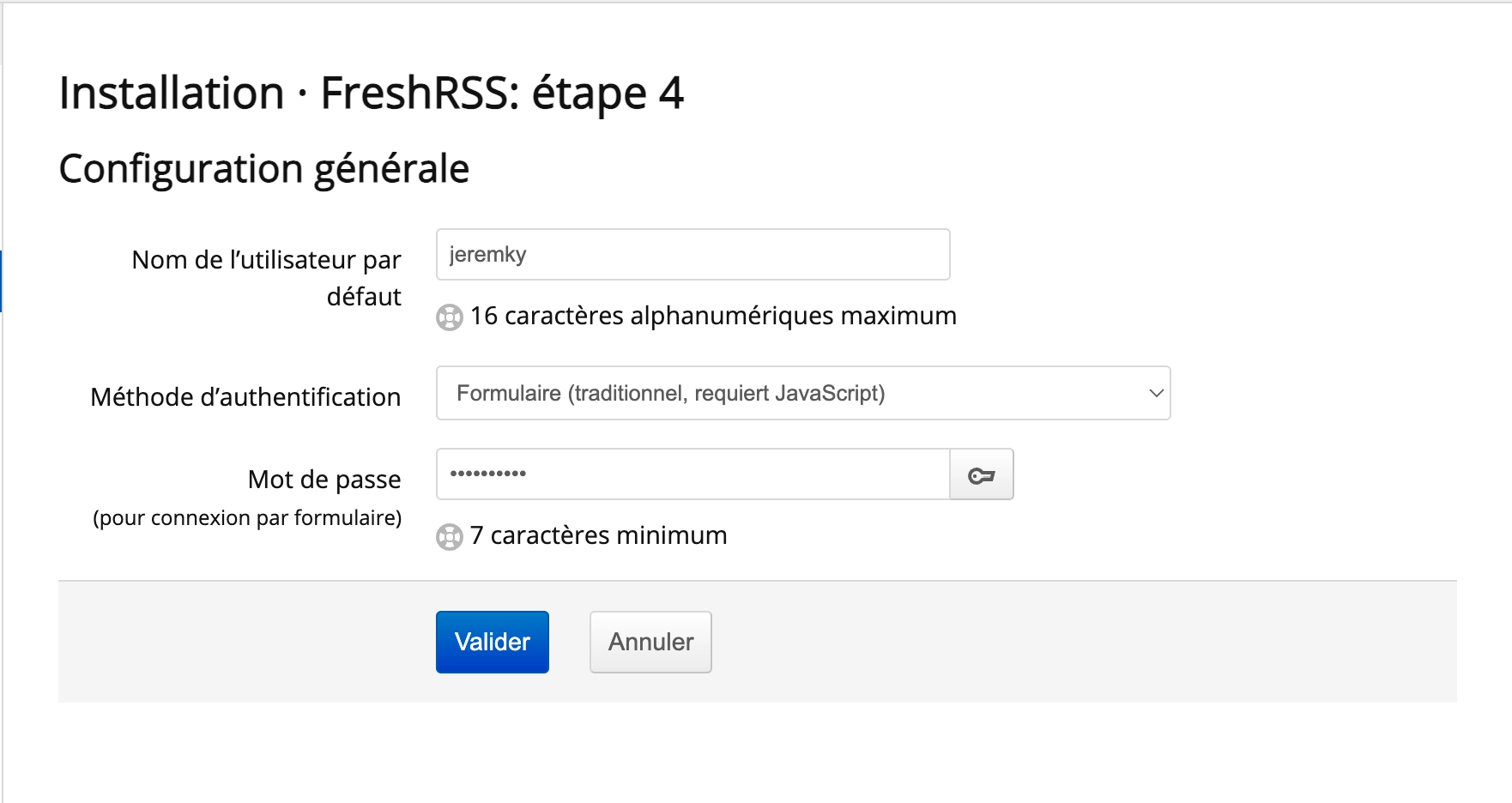The height and width of the screenshot is (803, 1512).
Task: Click the Mot de passe label
Action: click(324, 479)
